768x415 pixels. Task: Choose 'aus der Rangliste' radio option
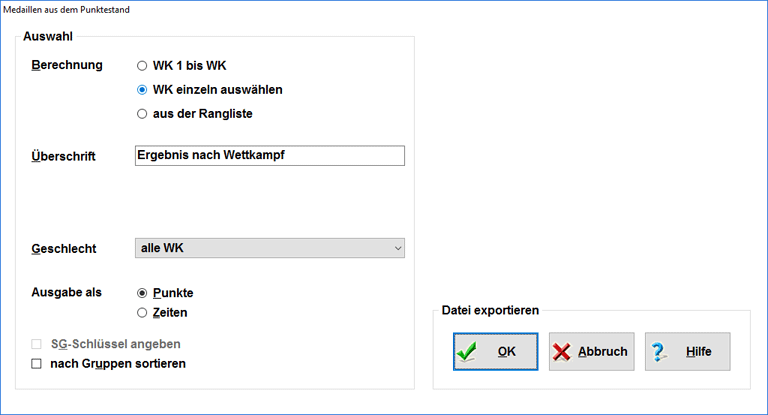coord(142,114)
